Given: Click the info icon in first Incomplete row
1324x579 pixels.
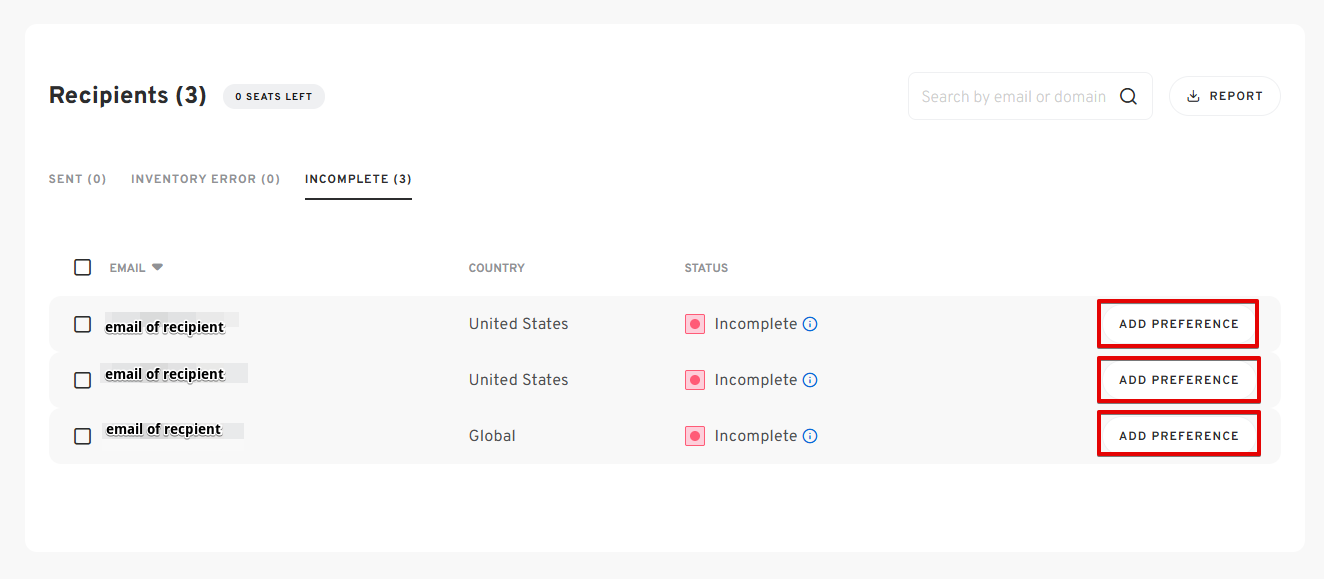Looking at the screenshot, I should coord(810,324).
